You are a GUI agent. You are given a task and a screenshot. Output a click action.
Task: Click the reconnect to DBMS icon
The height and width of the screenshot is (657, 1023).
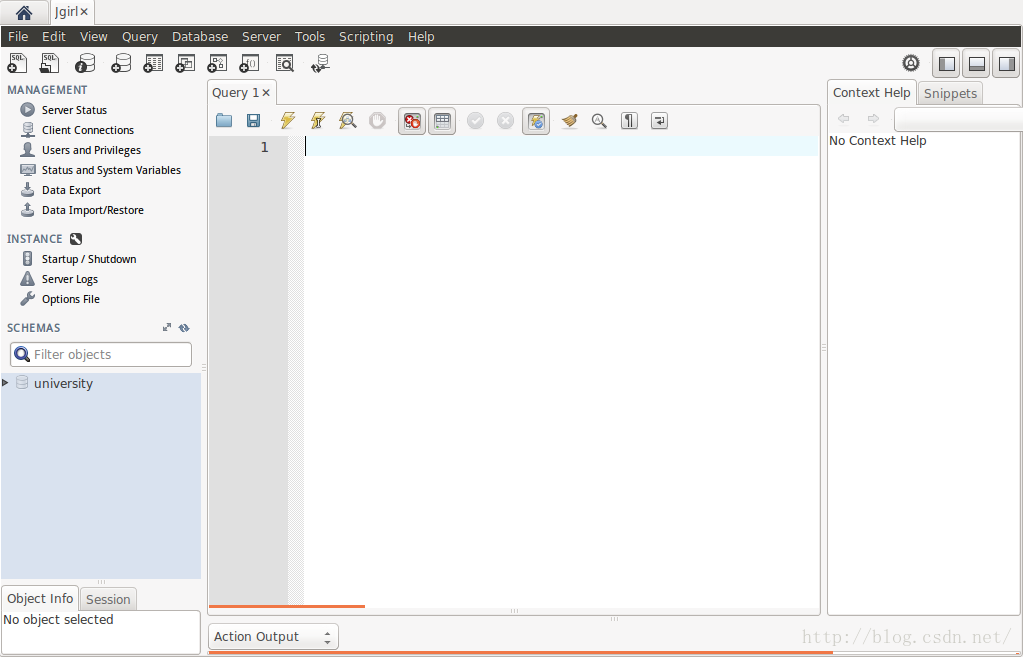tap(320, 64)
